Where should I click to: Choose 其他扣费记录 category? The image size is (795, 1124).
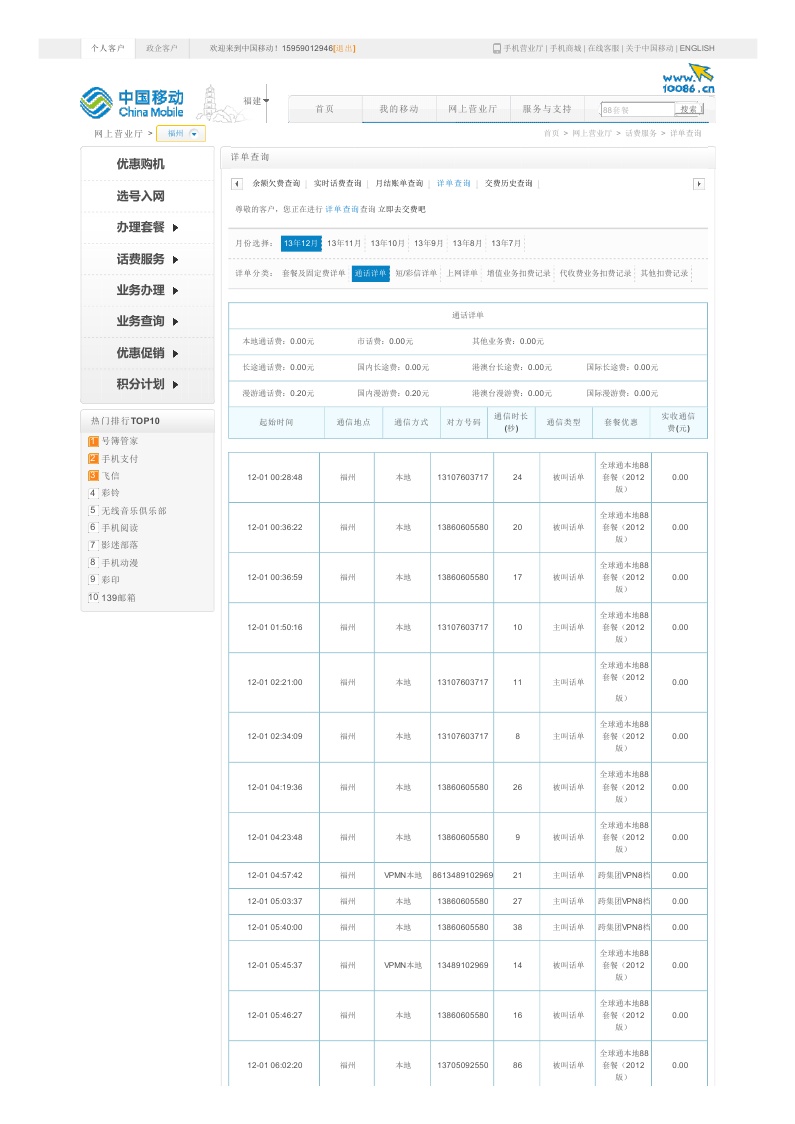tap(665, 273)
